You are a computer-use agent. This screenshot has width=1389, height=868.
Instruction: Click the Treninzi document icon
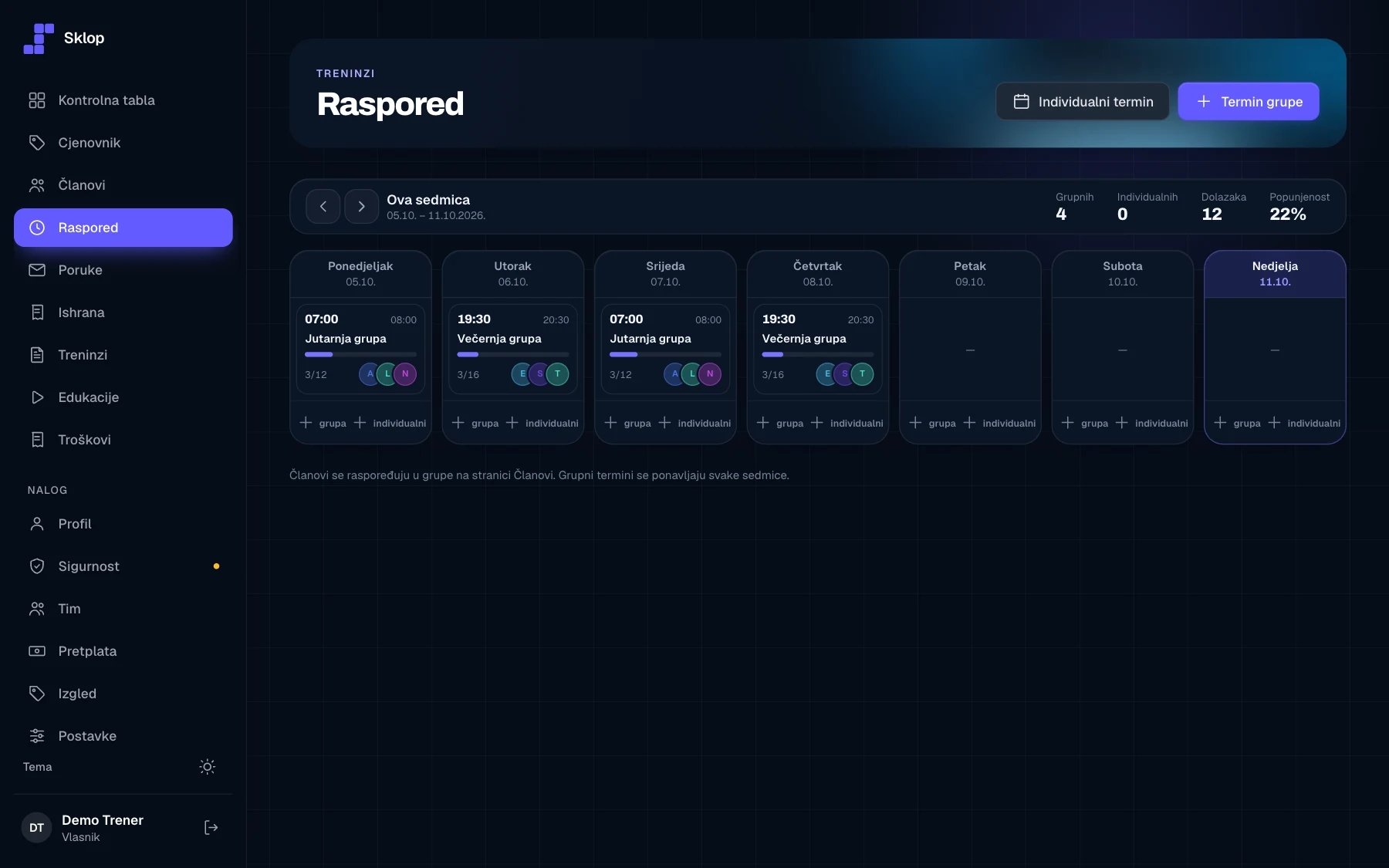(37, 355)
